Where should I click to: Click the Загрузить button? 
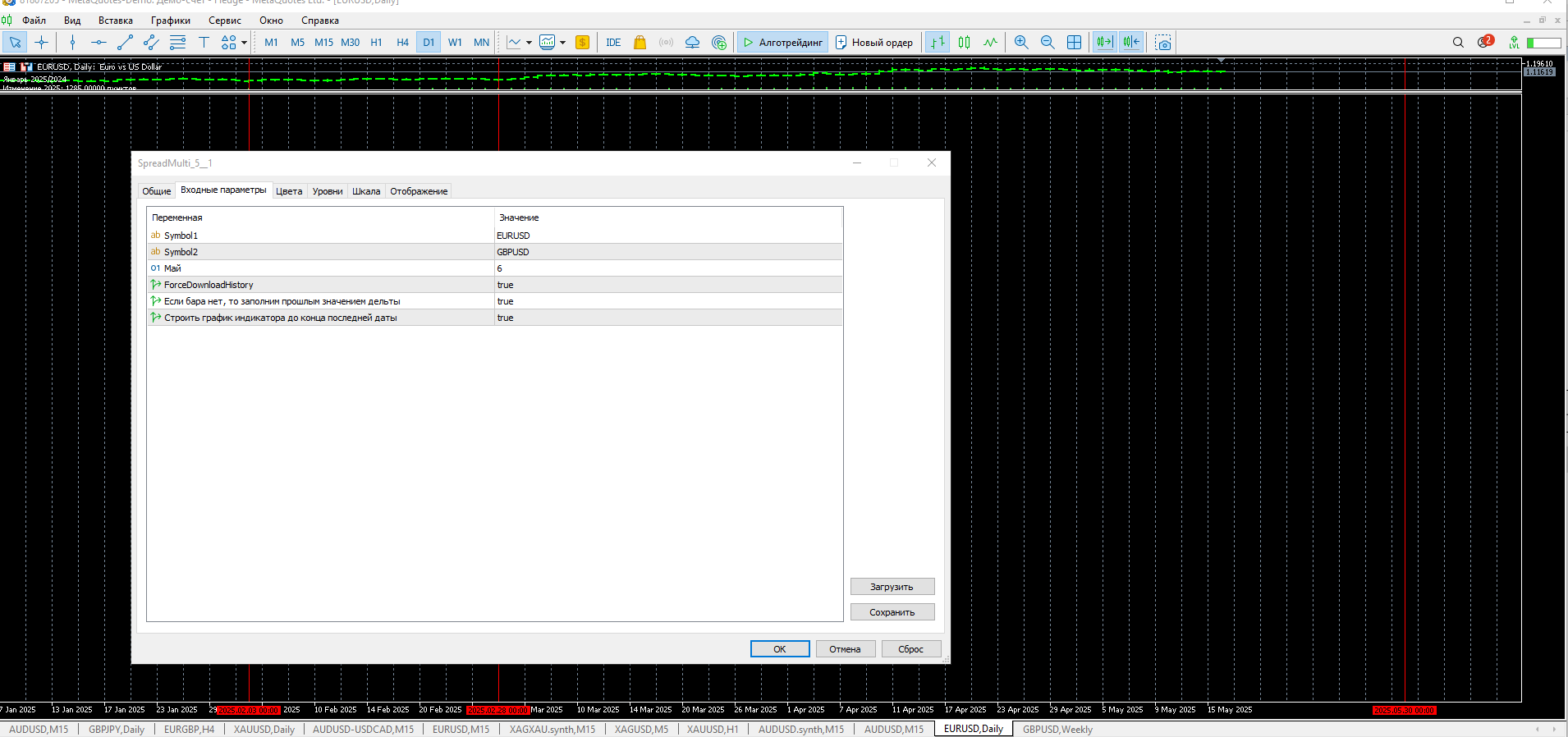point(892,587)
